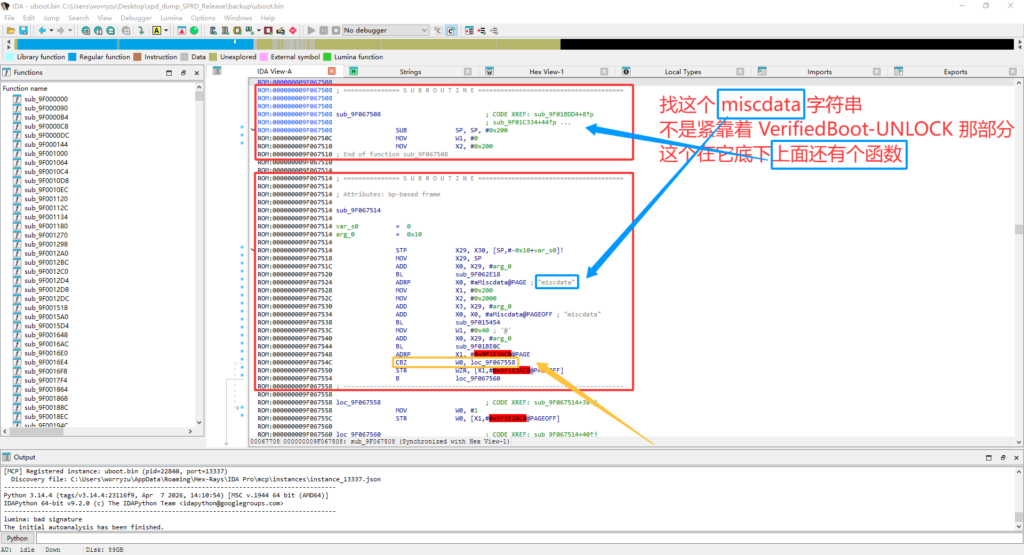Click the Python button beside the command line
Image resolution: width=1024 pixels, height=555 pixels.
point(18,539)
